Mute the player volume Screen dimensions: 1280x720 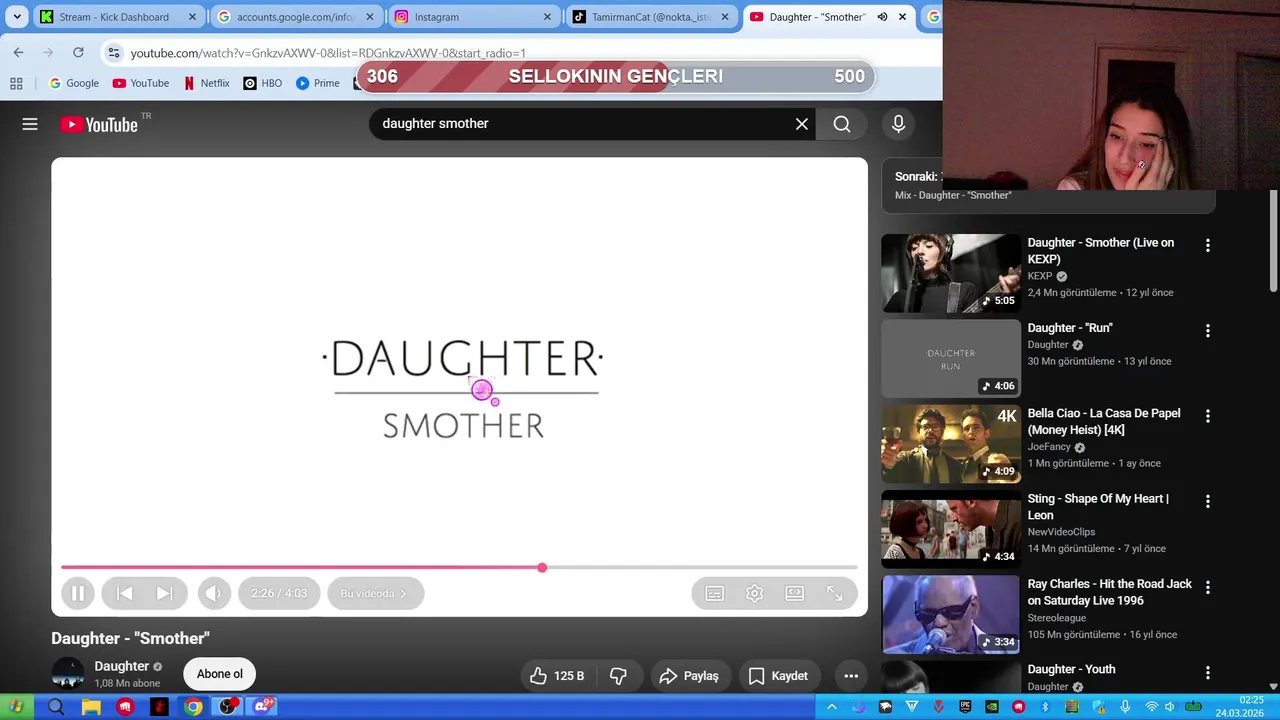[213, 593]
